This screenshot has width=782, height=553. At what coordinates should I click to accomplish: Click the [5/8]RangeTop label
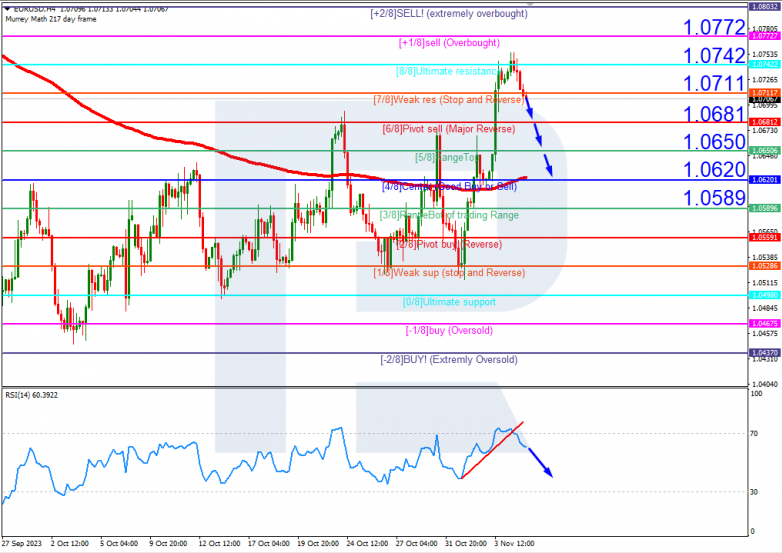[447, 158]
